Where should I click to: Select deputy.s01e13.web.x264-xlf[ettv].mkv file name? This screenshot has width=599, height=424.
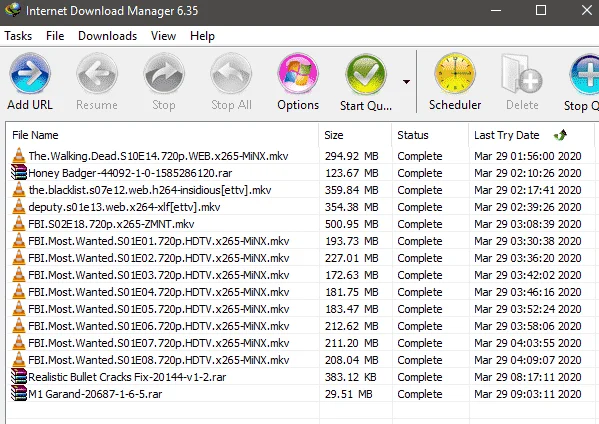click(124, 207)
